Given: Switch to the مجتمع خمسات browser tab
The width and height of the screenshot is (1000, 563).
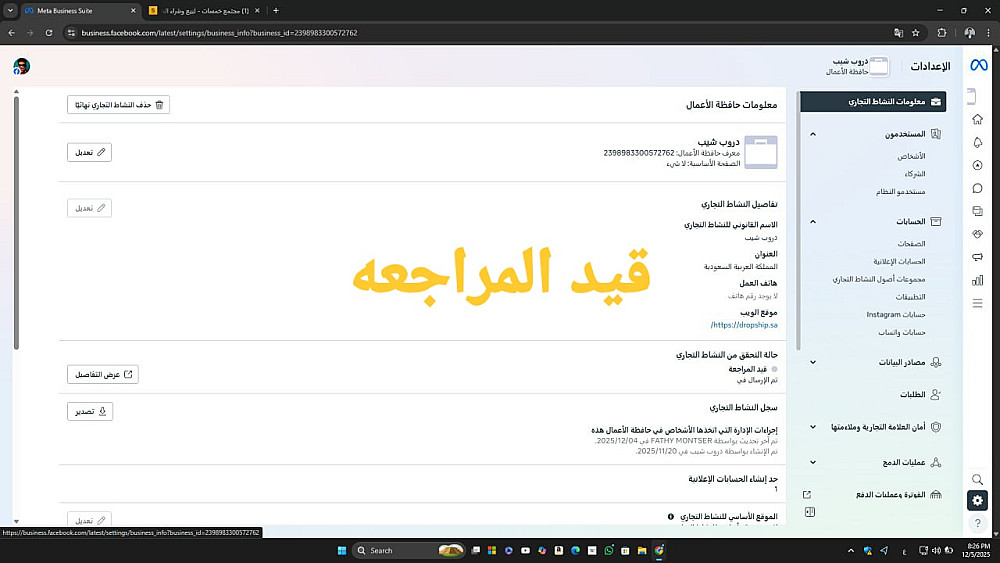Looking at the screenshot, I should [x=204, y=11].
